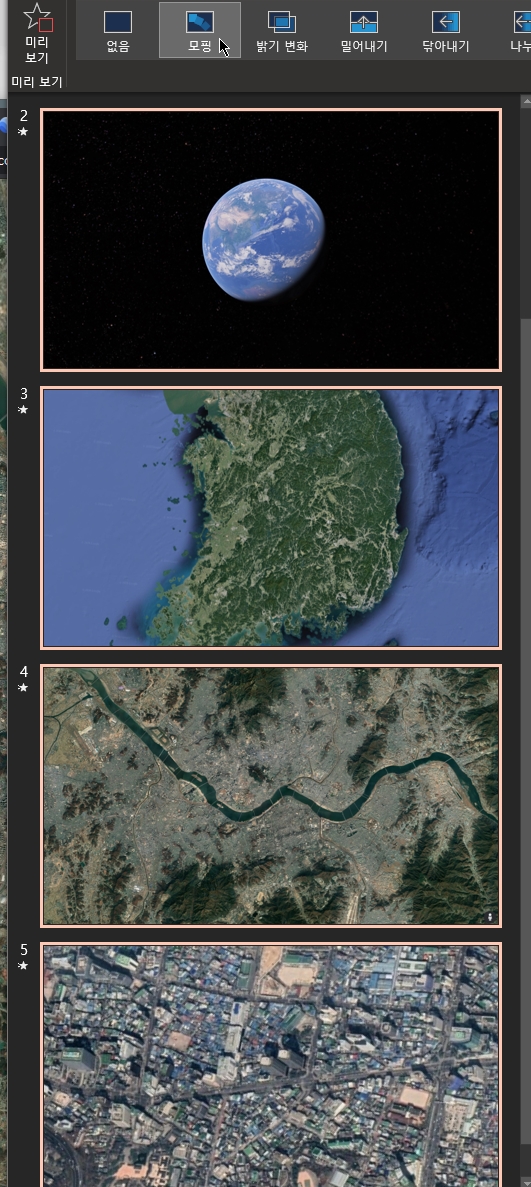Viewport: 531px width, 1187px height.
Task: Click slide number 4 label
Action: [x=23, y=671]
